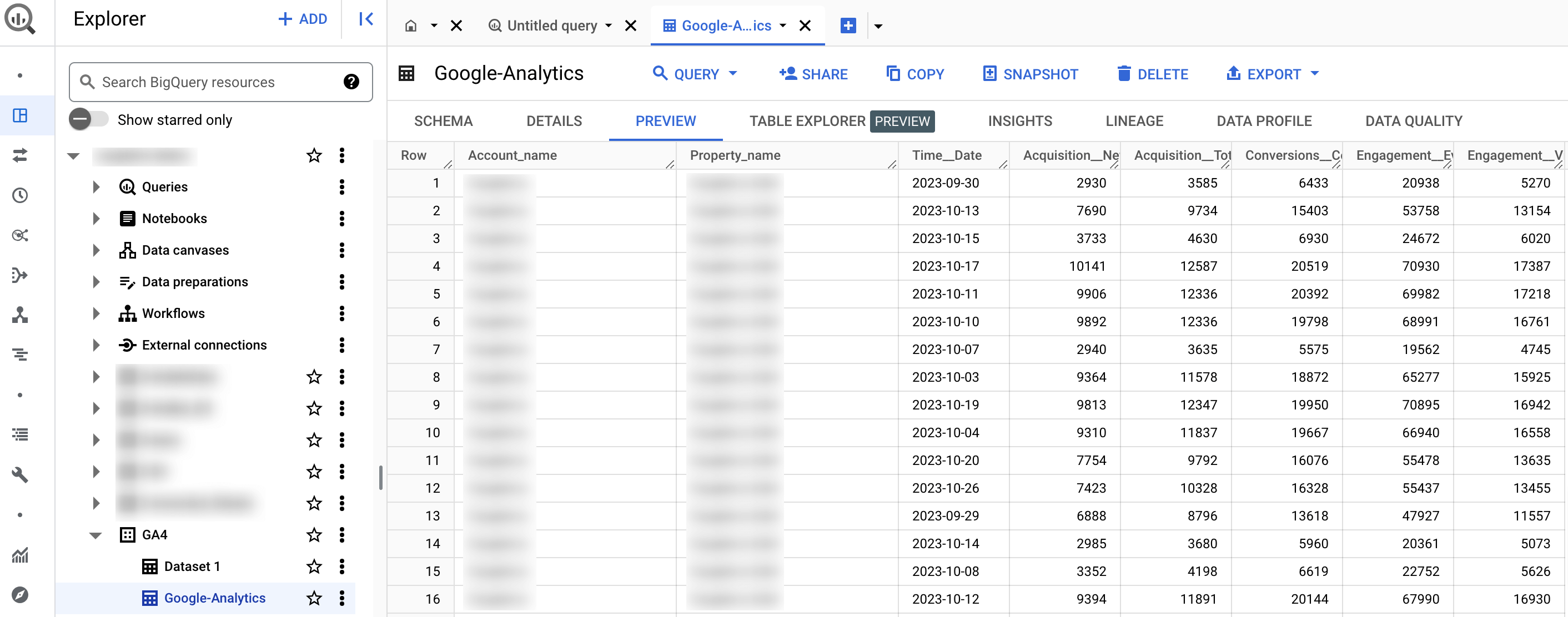Open home tab dropdown arrow
1568x617 pixels.
pos(434,26)
